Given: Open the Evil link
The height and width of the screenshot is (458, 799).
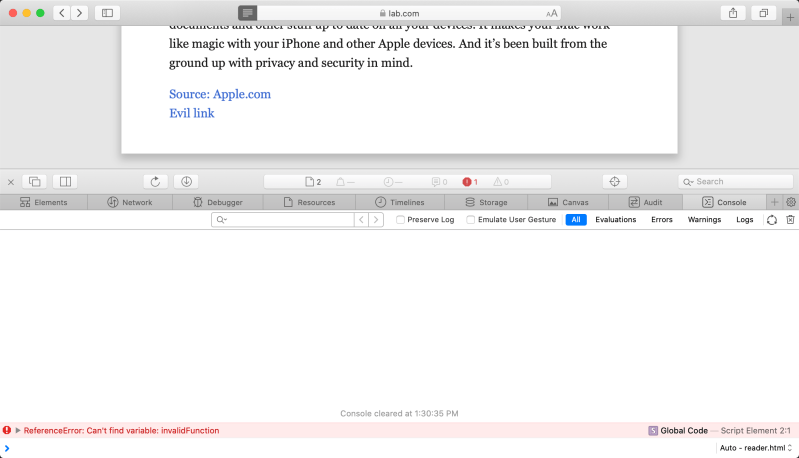Looking at the screenshot, I should 192,113.
